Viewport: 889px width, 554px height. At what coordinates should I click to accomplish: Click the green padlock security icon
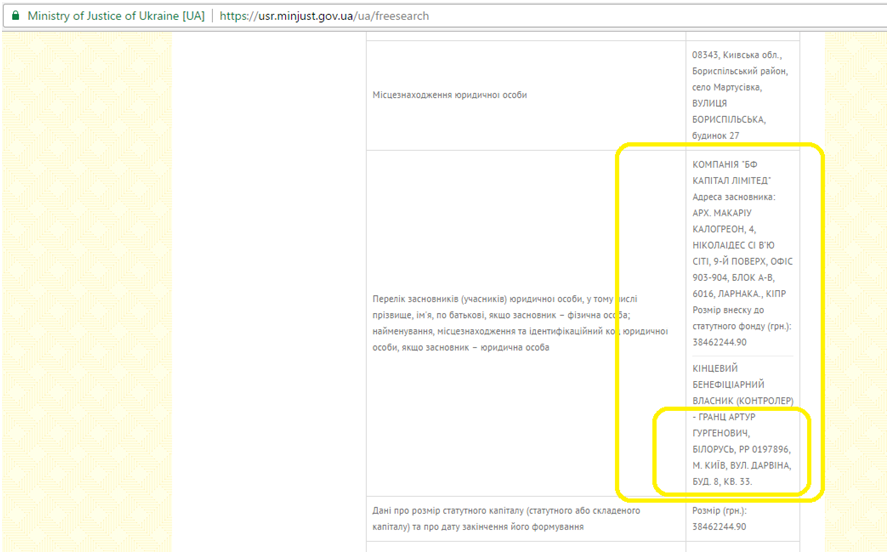[x=15, y=17]
